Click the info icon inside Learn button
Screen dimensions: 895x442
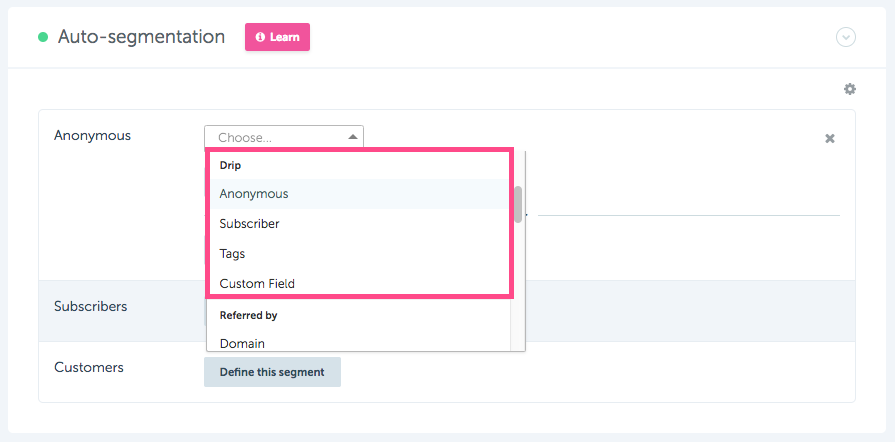pyautogui.click(x=260, y=37)
